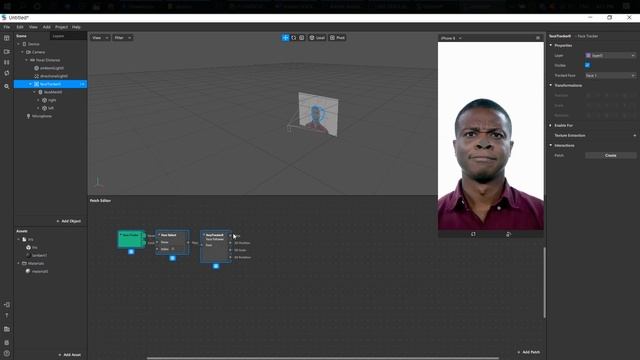Toggle Local coordinate mode button

click(317, 38)
